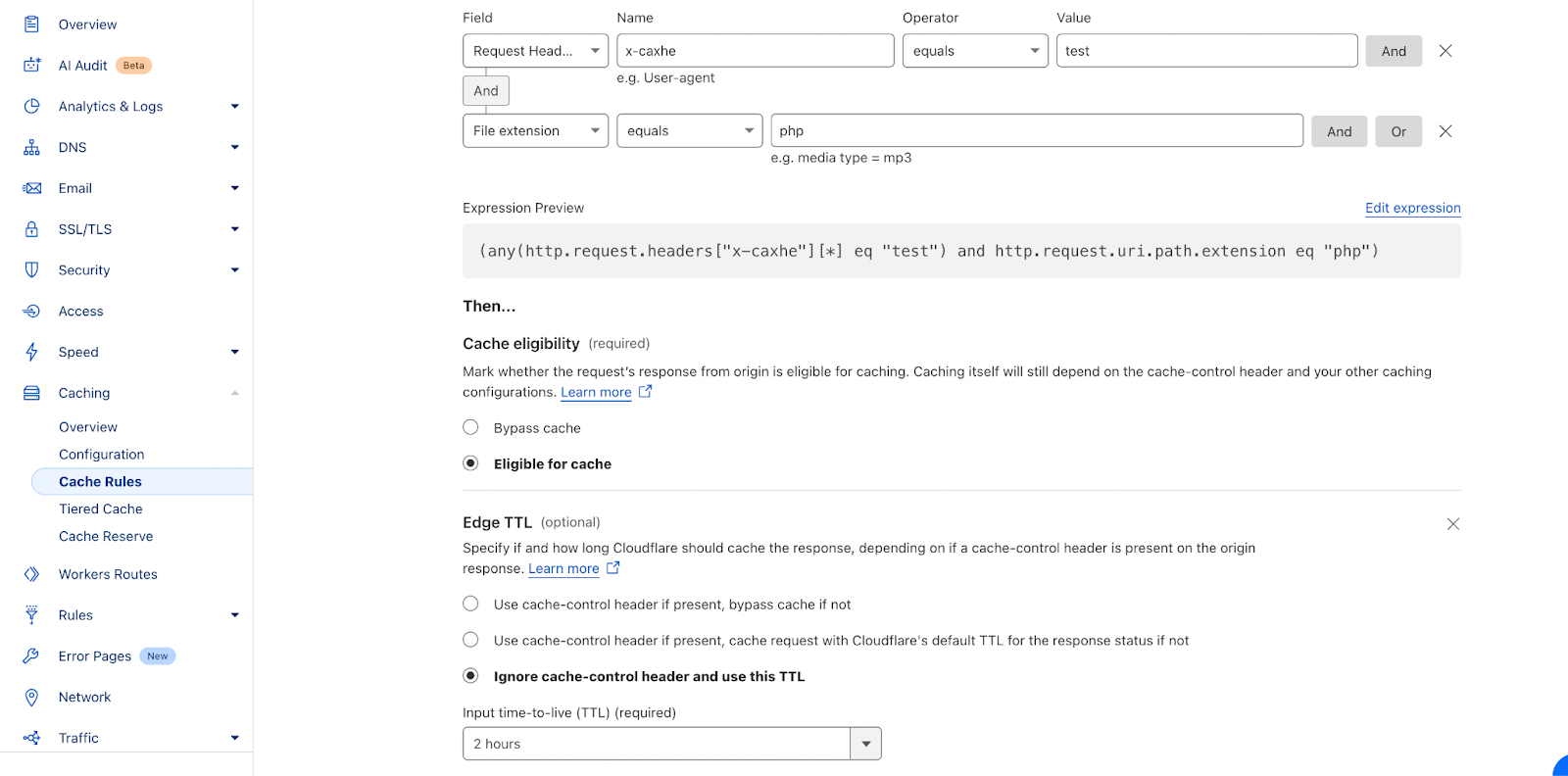Image resolution: width=1568 pixels, height=776 pixels.
Task: Click the And button after value test
Action: click(x=1394, y=51)
